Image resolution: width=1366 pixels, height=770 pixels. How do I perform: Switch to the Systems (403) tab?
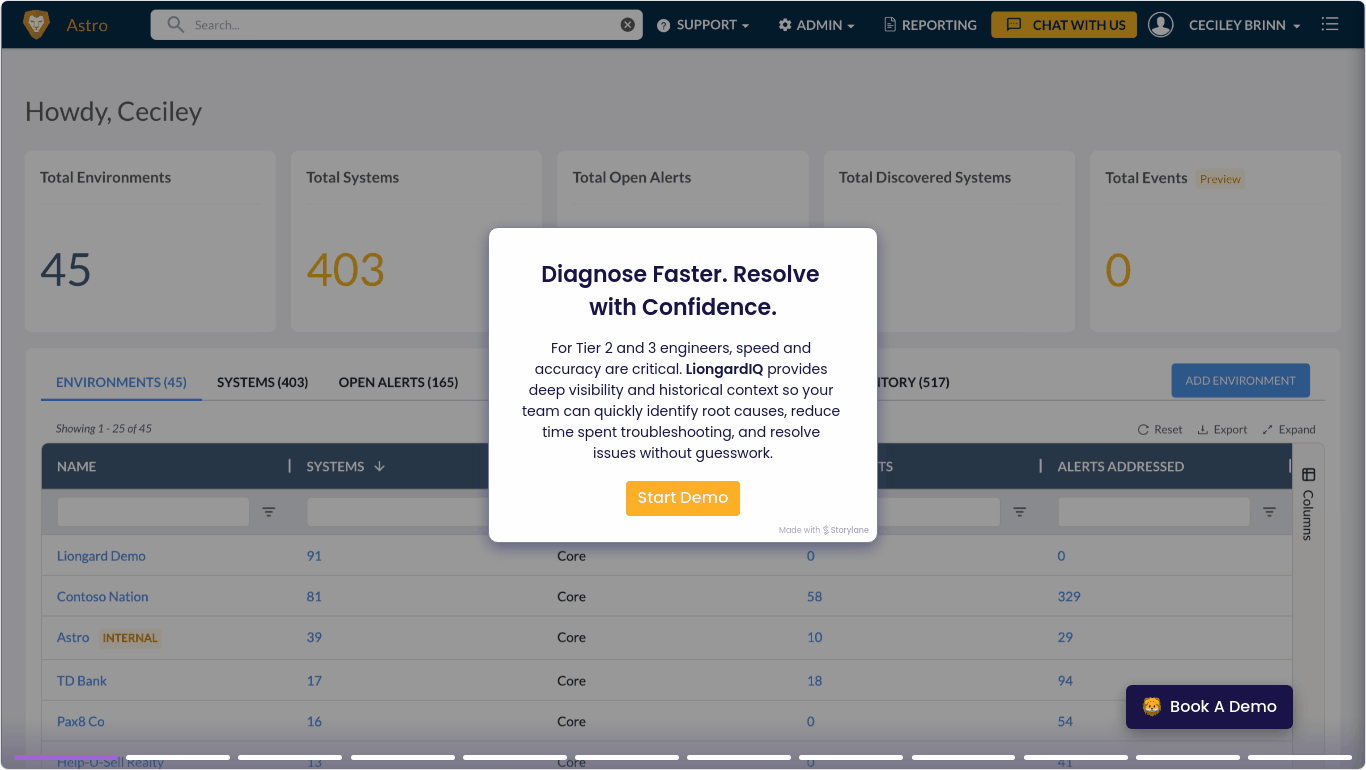click(x=262, y=382)
